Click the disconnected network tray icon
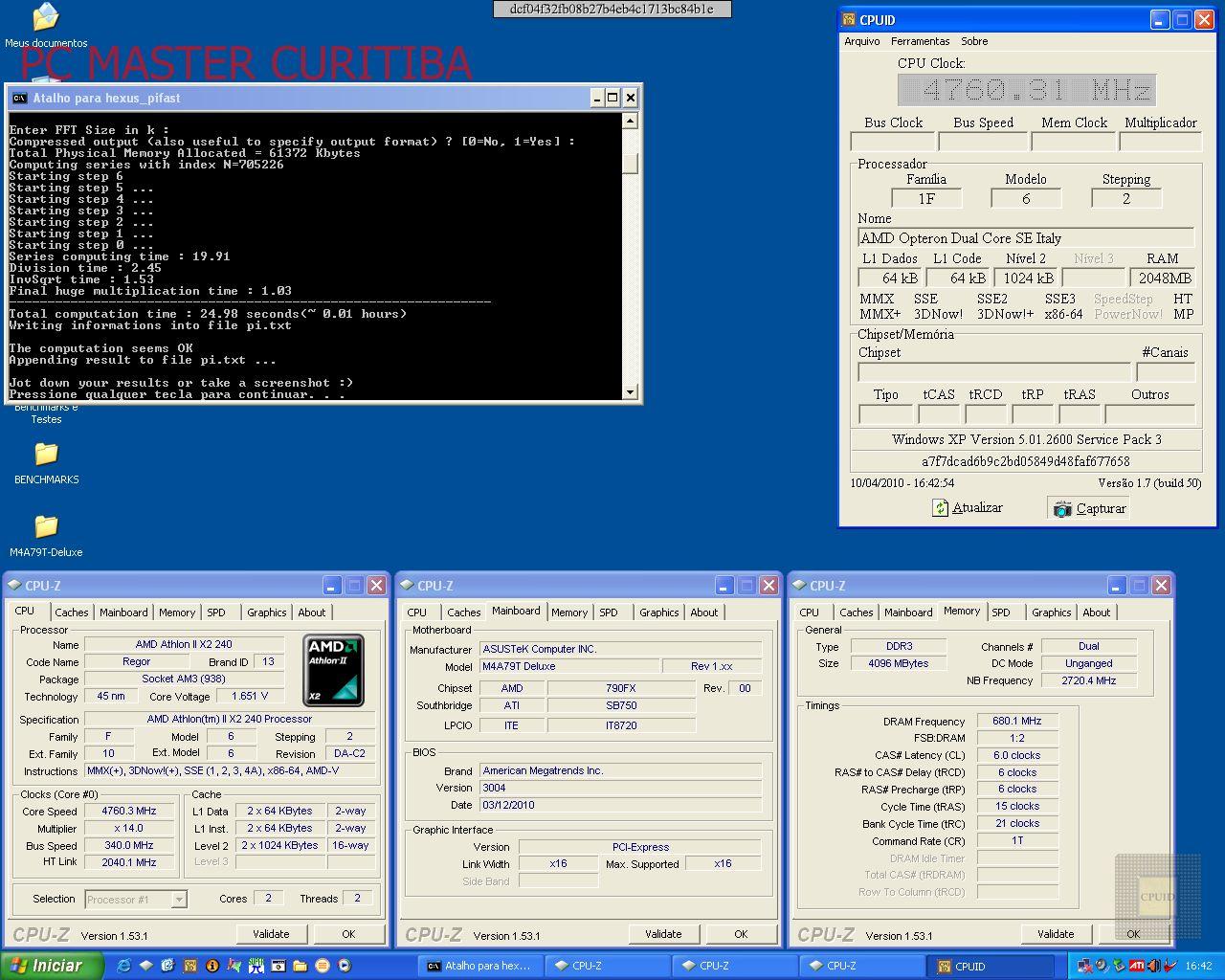 tap(1084, 966)
